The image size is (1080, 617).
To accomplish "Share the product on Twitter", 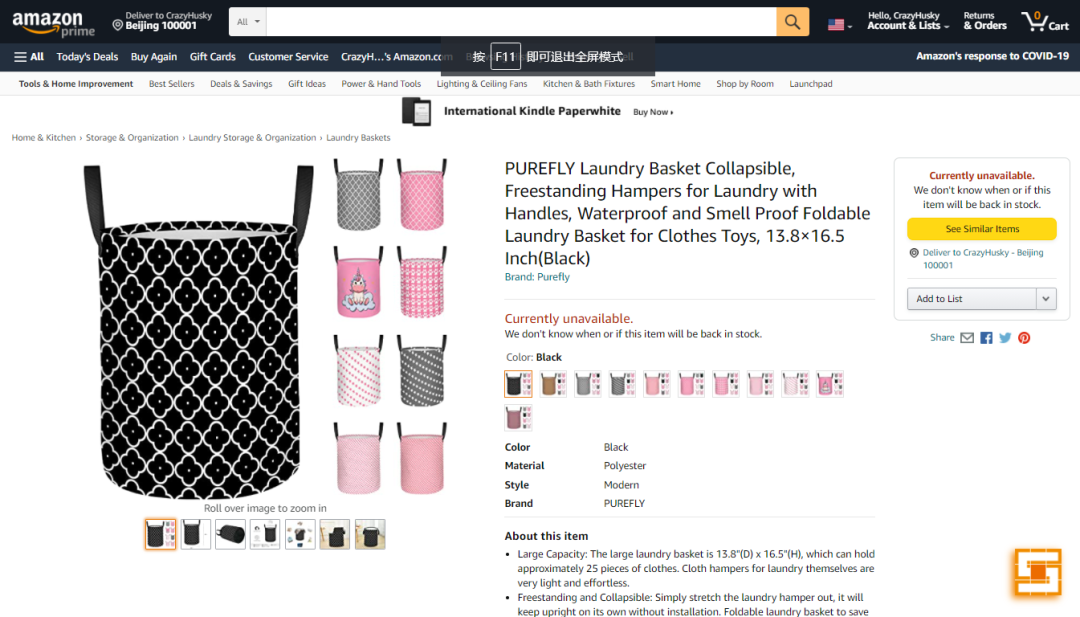I will [1005, 338].
